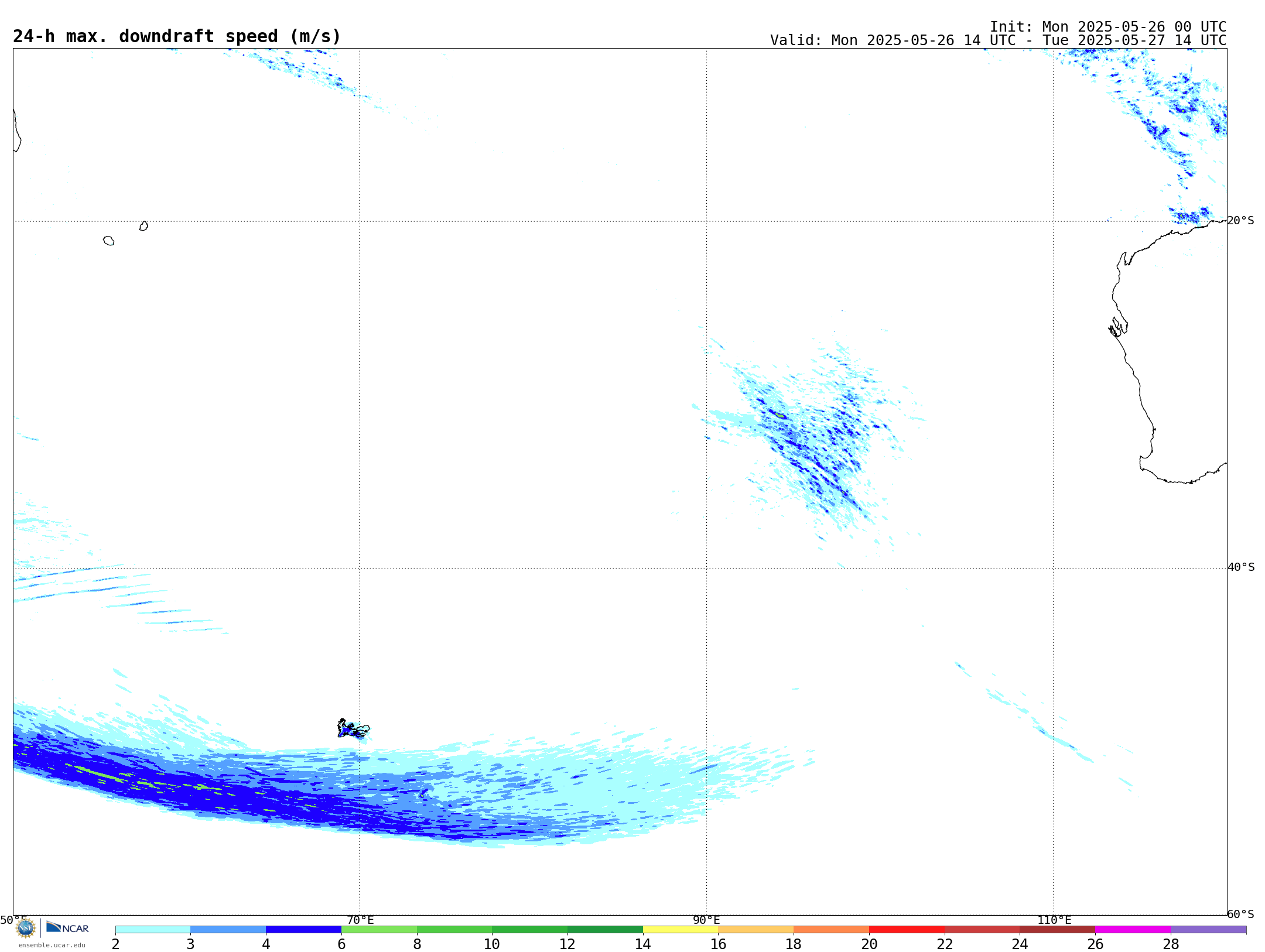
Task: Select the light blue 3–4 m/s swatch
Action: point(228,930)
